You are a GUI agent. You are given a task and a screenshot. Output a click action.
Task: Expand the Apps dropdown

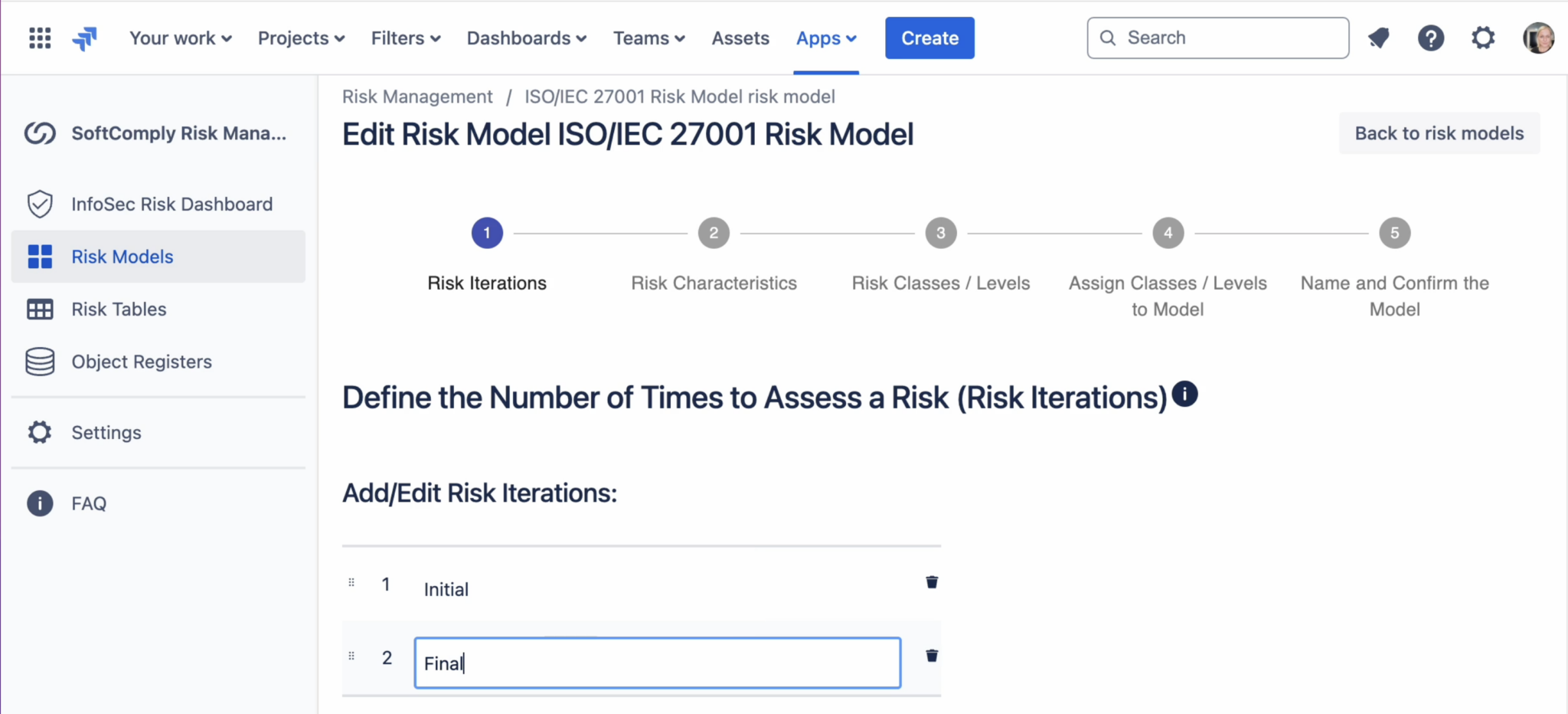click(825, 38)
